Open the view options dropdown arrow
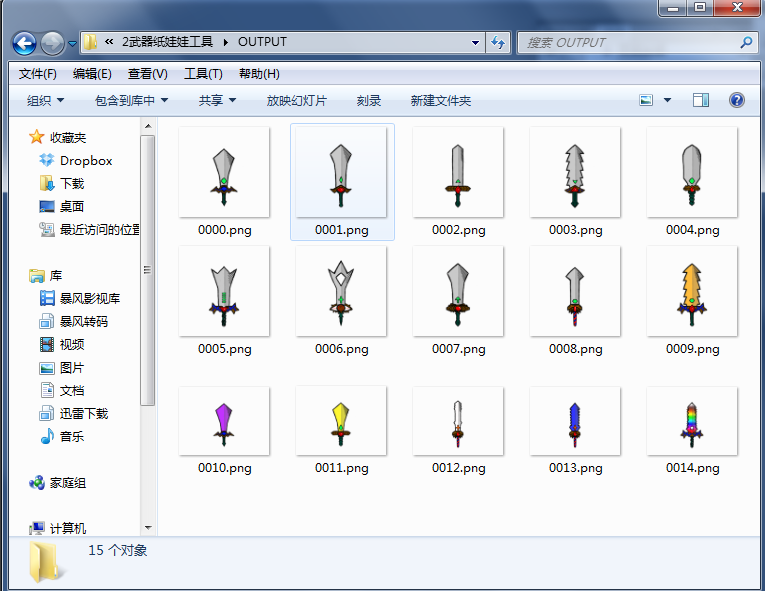This screenshot has width=765, height=591. click(667, 101)
